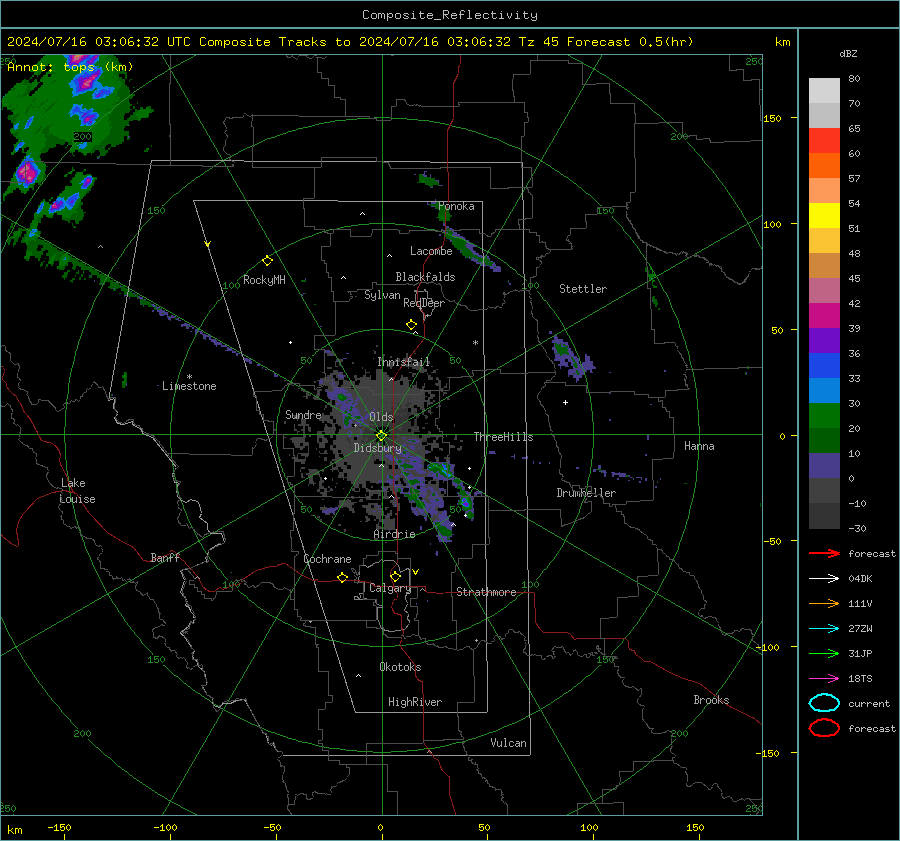
Task: Click the red forecast ellipse legend icon
Action: pos(824,728)
